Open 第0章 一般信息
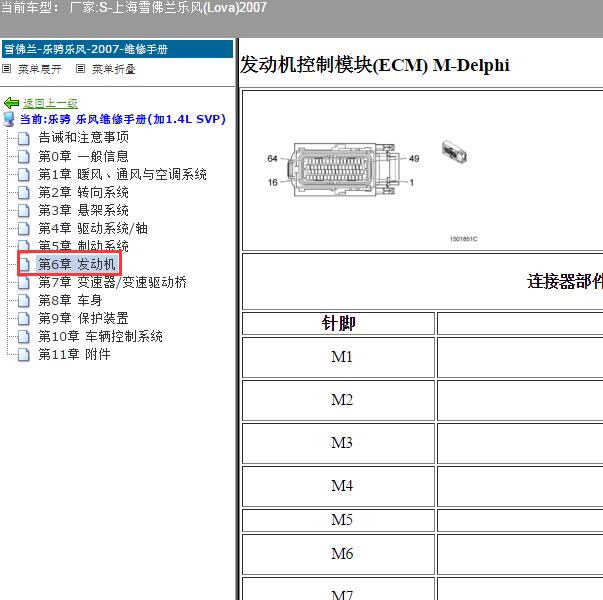The image size is (603, 600). pos(83,156)
